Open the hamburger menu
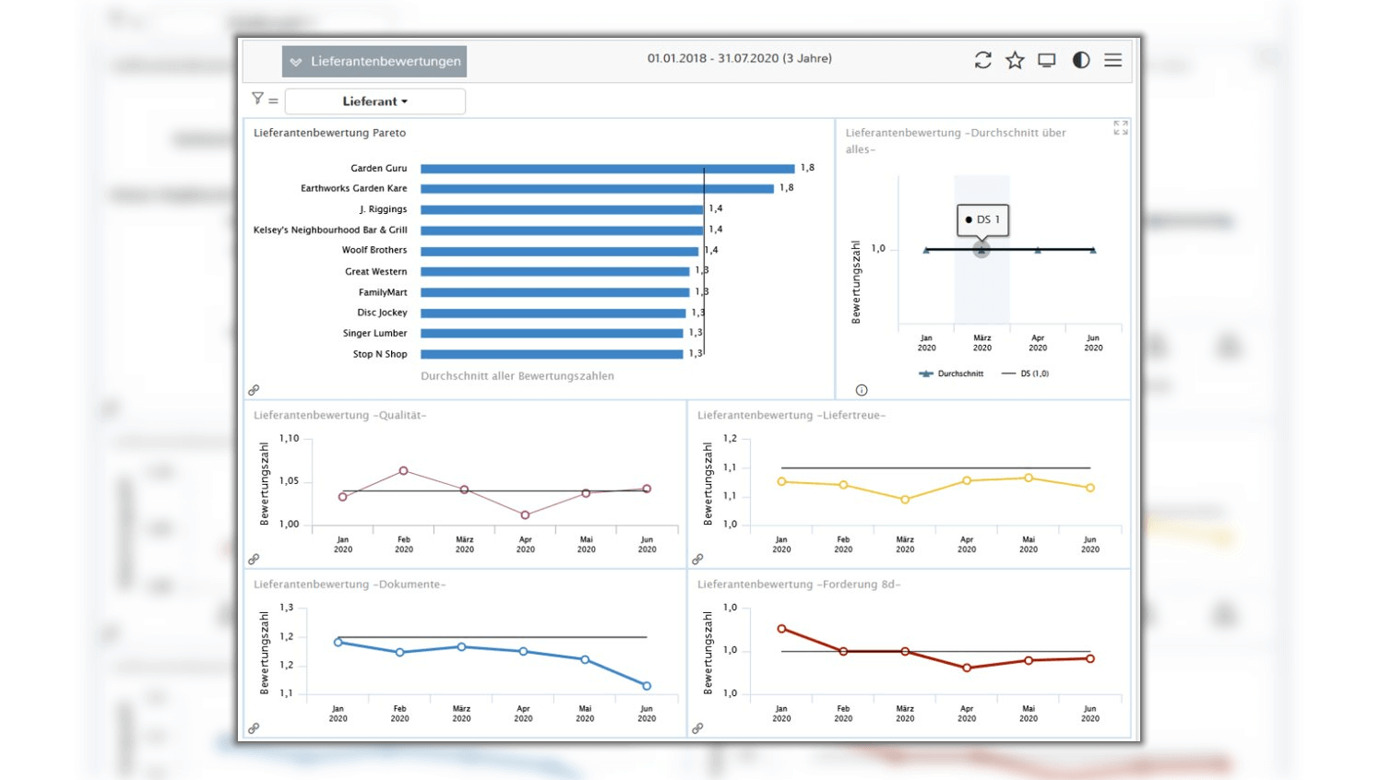 (x=1113, y=61)
